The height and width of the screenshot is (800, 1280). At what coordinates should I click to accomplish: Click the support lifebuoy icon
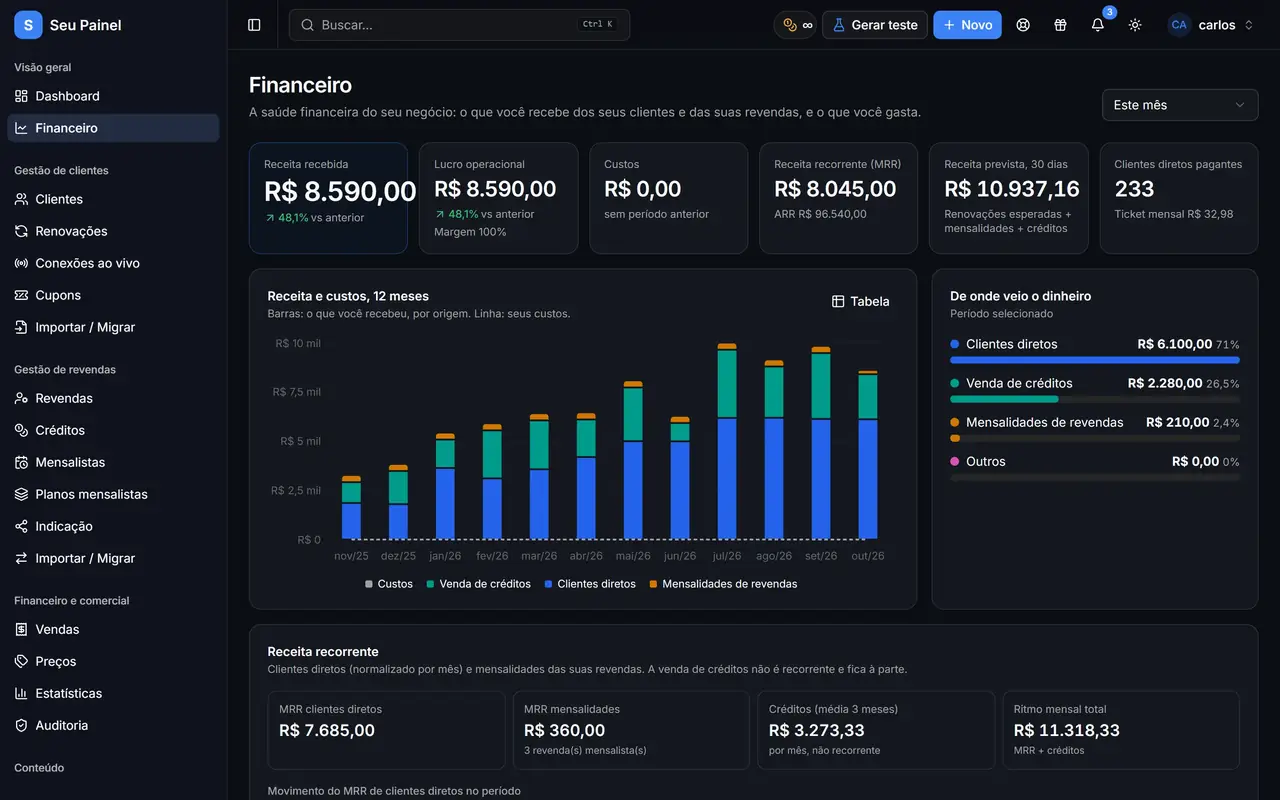click(x=1023, y=25)
